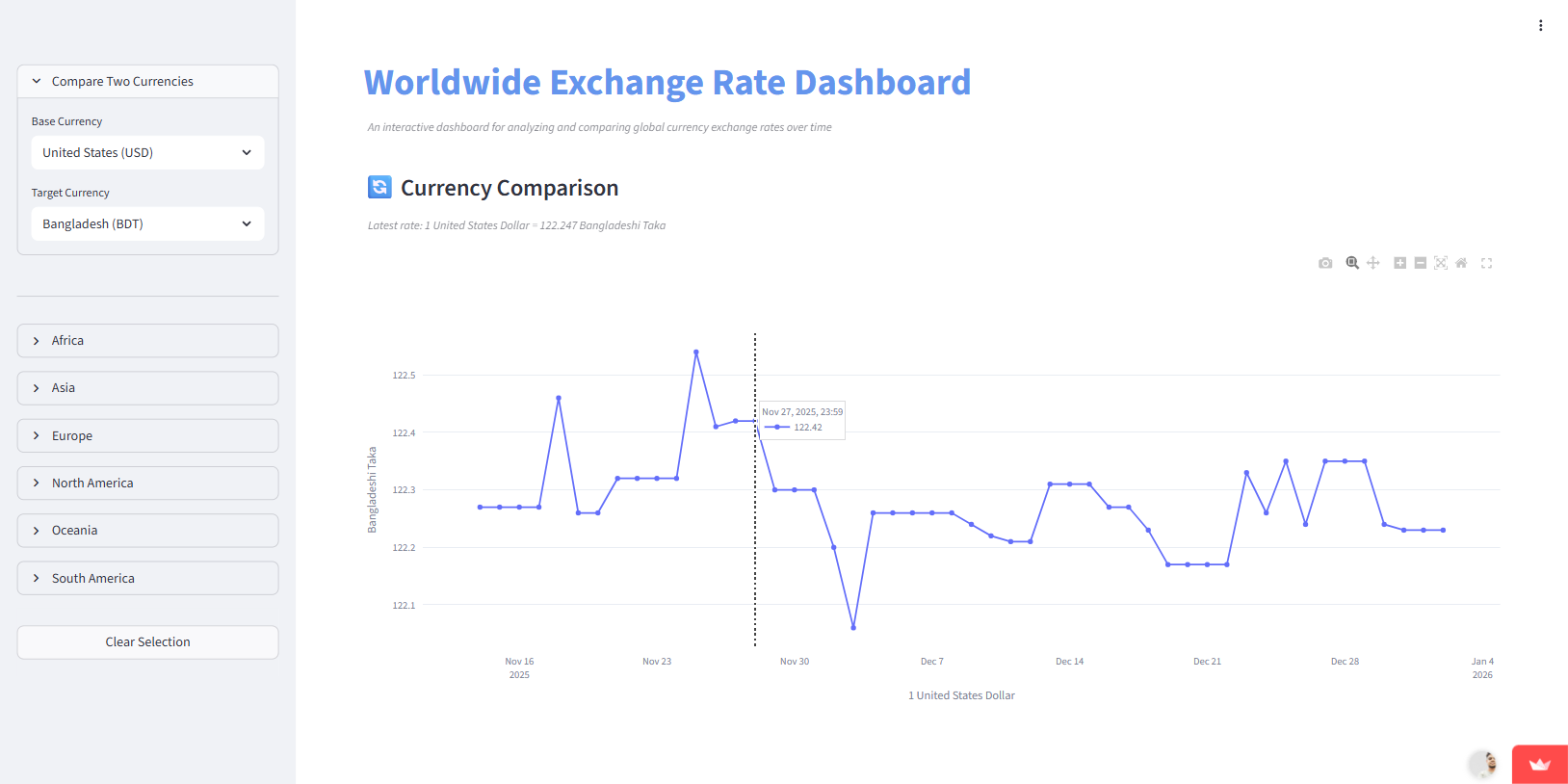The width and height of the screenshot is (1568, 784).
Task: Expand the Europe region list
Action: pos(147,436)
